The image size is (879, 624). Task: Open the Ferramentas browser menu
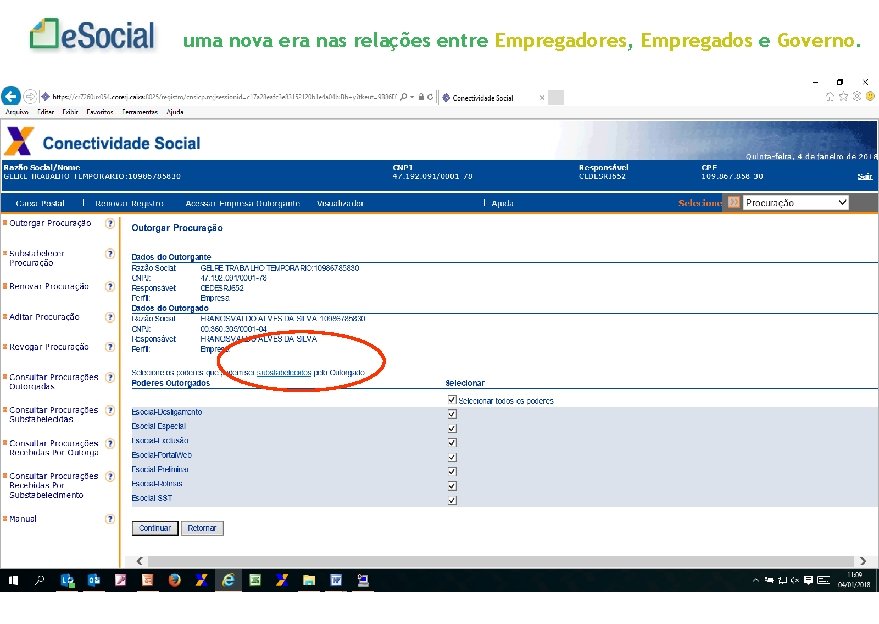click(140, 112)
